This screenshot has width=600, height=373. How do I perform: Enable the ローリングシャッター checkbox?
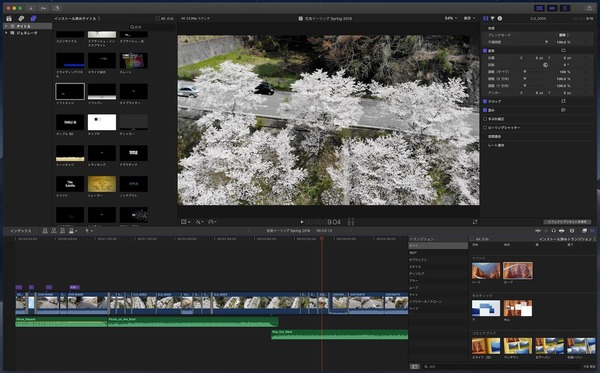coord(485,128)
